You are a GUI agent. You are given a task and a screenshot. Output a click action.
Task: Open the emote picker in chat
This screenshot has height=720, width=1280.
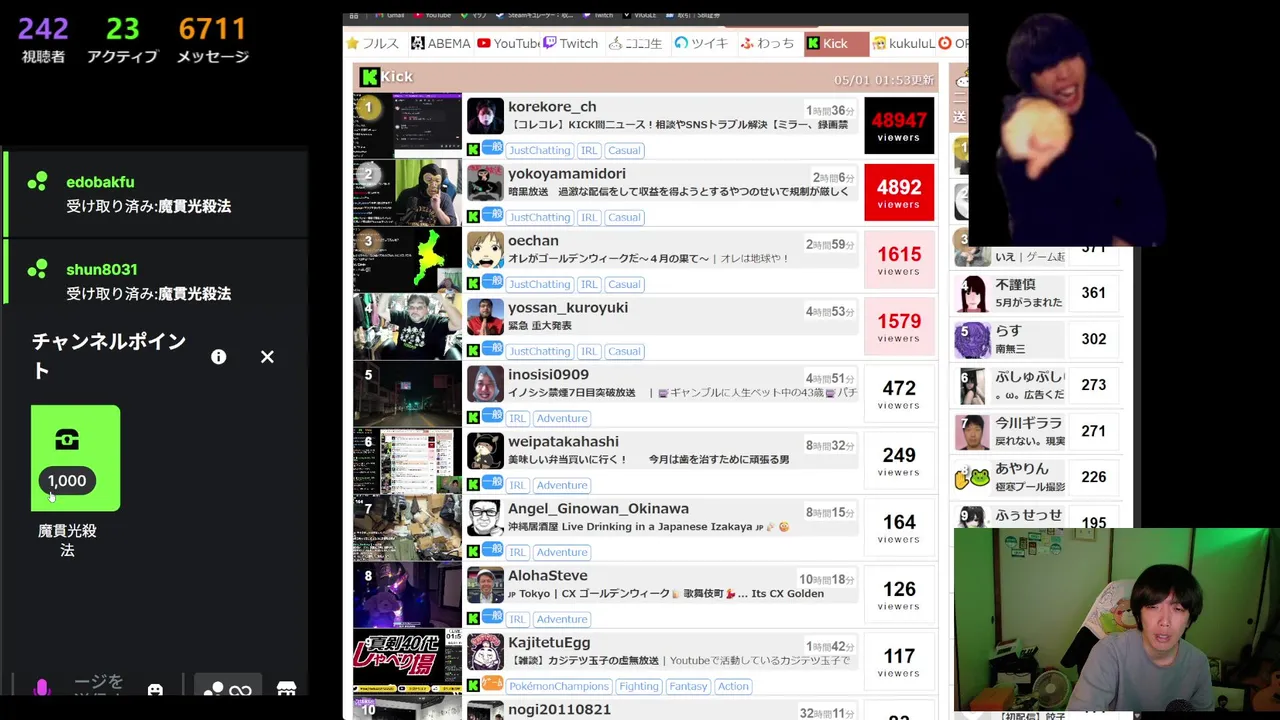(155, 690)
